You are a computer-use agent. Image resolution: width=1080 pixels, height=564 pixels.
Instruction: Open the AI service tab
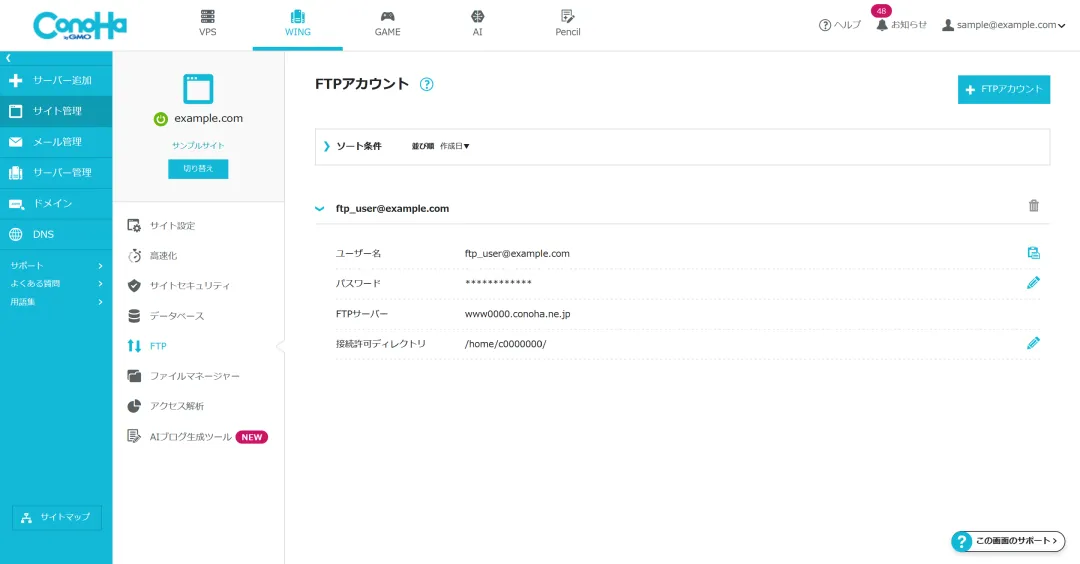477,23
